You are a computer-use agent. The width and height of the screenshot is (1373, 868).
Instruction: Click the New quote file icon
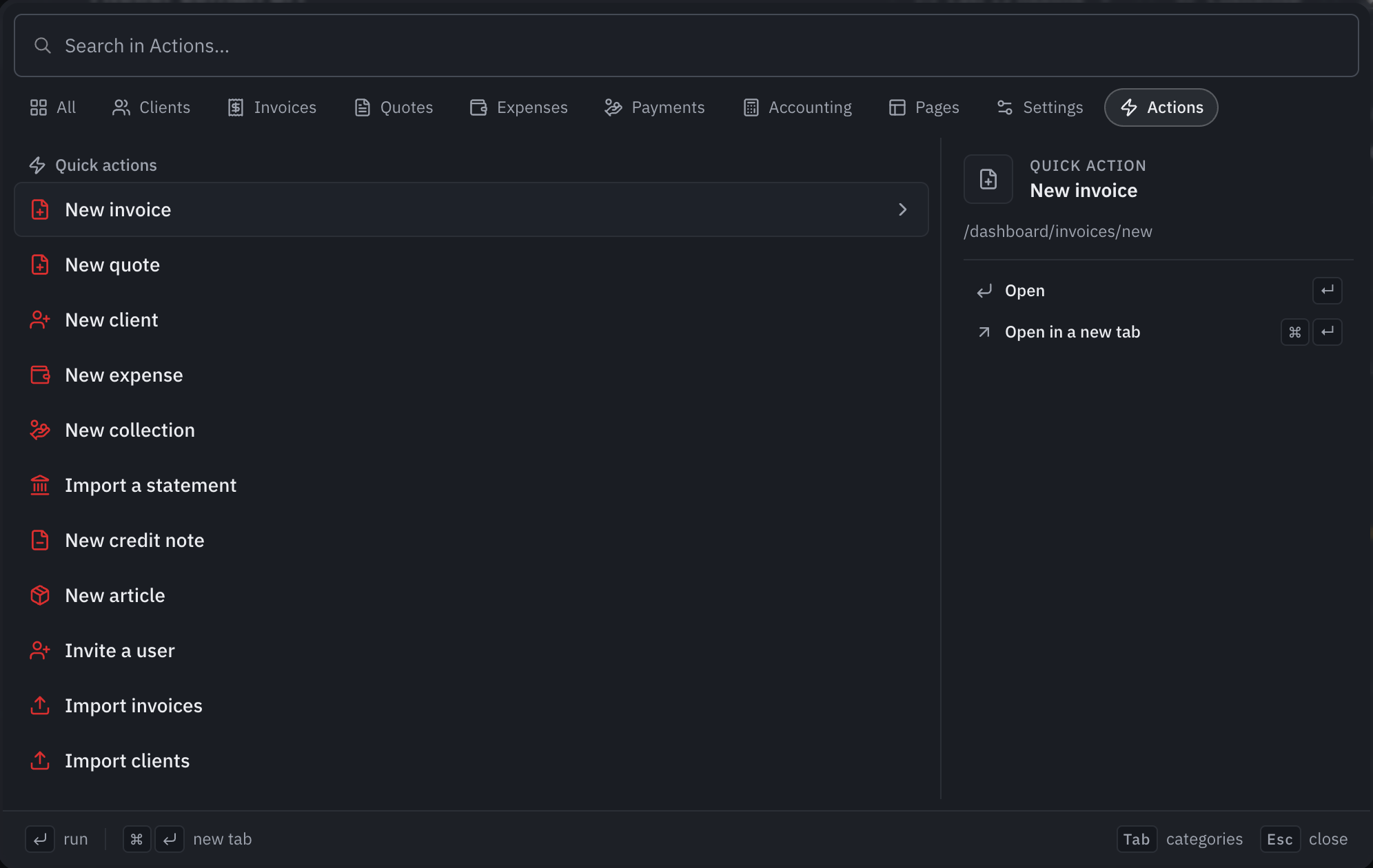(x=40, y=265)
